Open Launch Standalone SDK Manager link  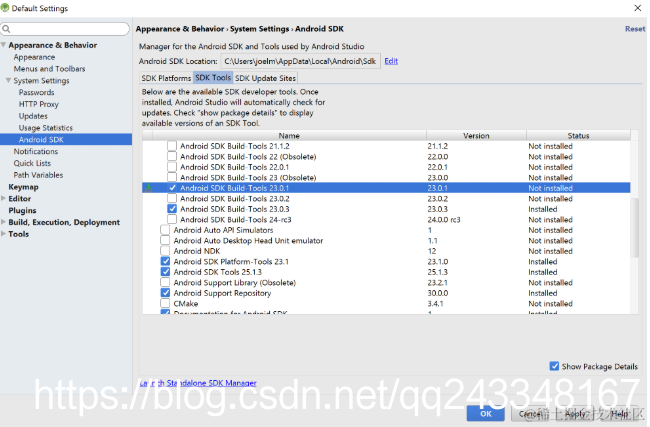click(x=198, y=383)
